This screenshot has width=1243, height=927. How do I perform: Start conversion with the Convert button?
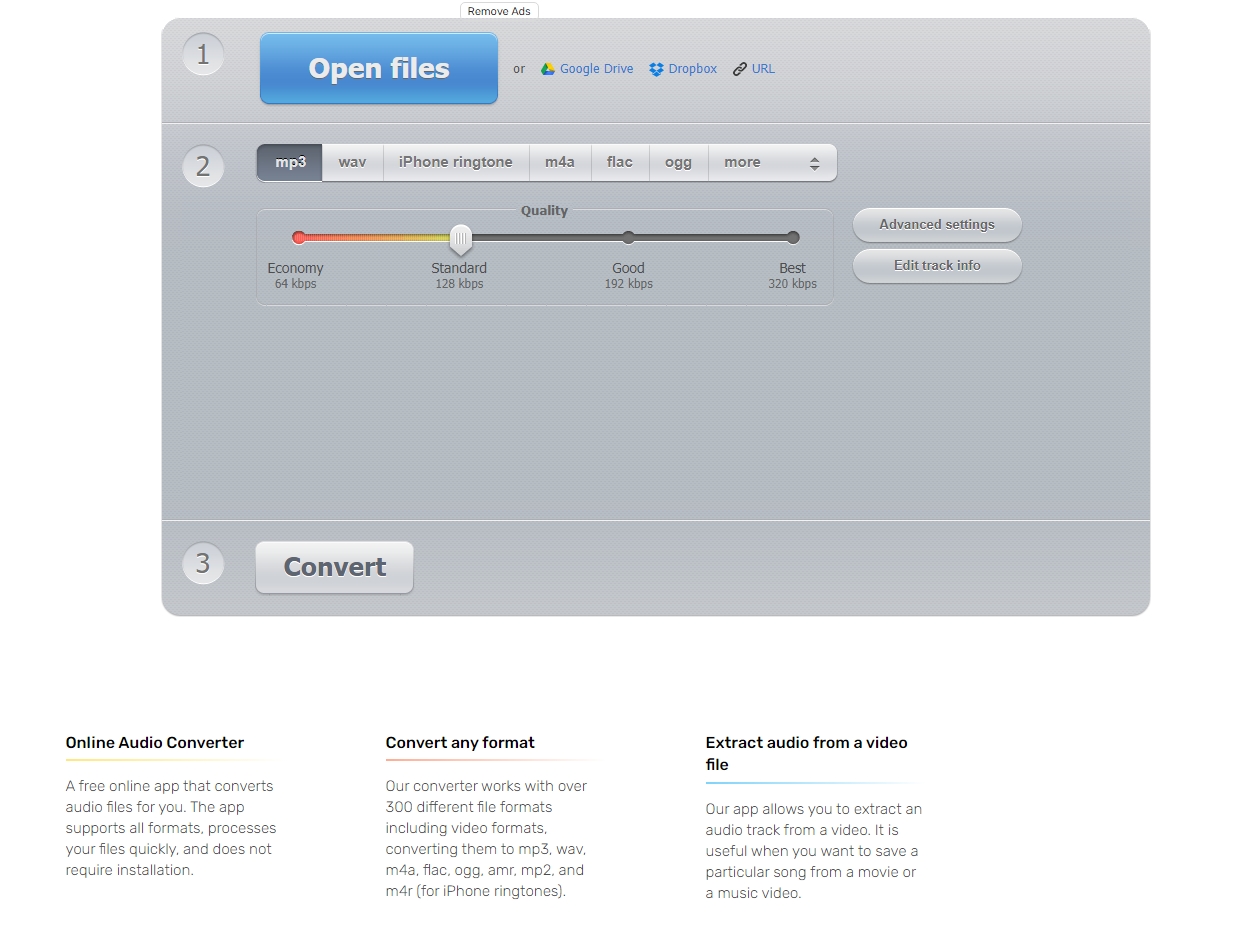pos(334,566)
